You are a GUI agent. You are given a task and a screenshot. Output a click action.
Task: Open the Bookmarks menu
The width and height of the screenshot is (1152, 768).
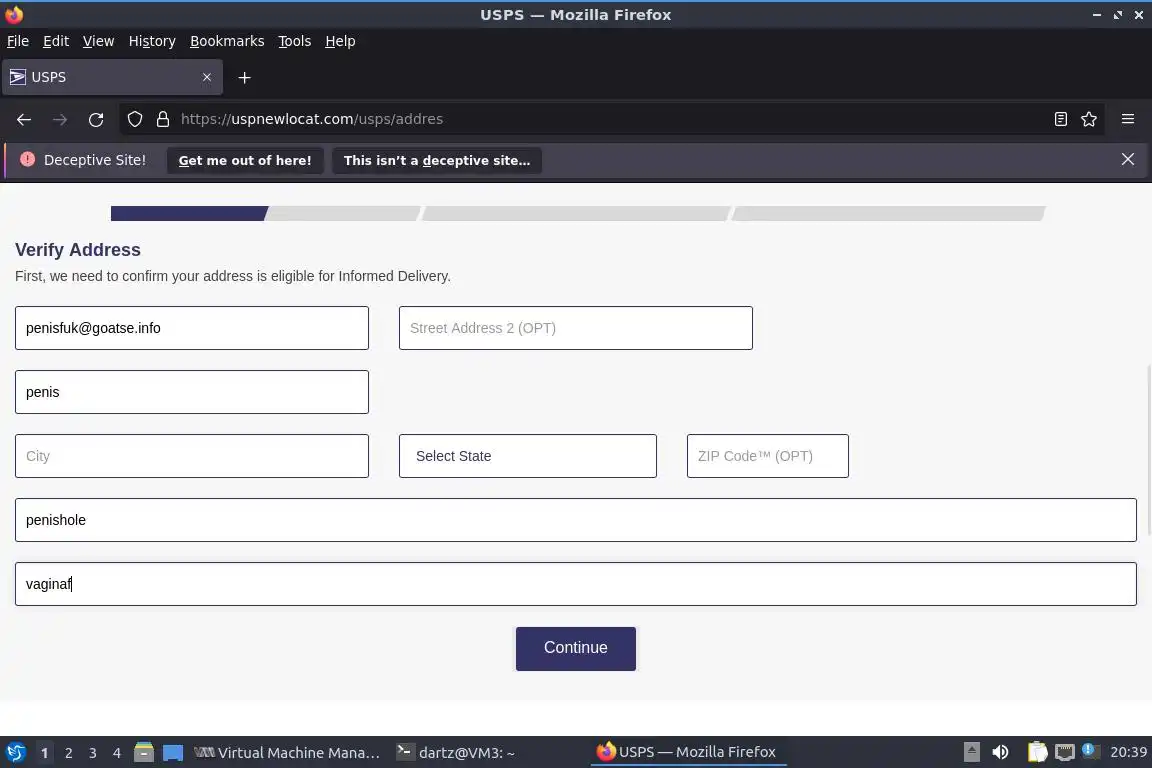point(227,41)
